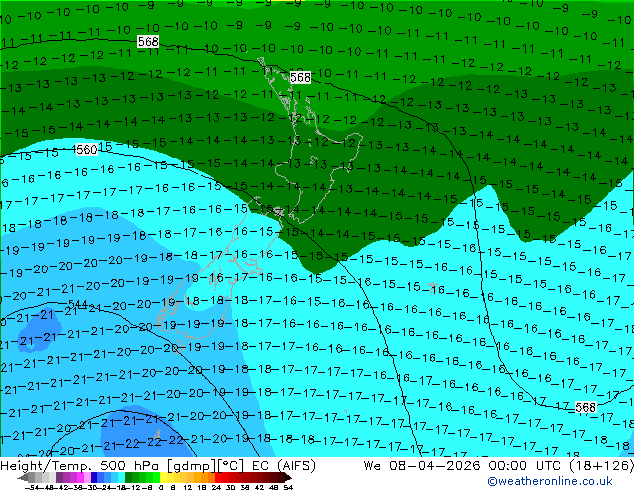Viewport: 634px width, 490px height.
Task: Select the 568 label in the top-left area
Action: [x=148, y=41]
